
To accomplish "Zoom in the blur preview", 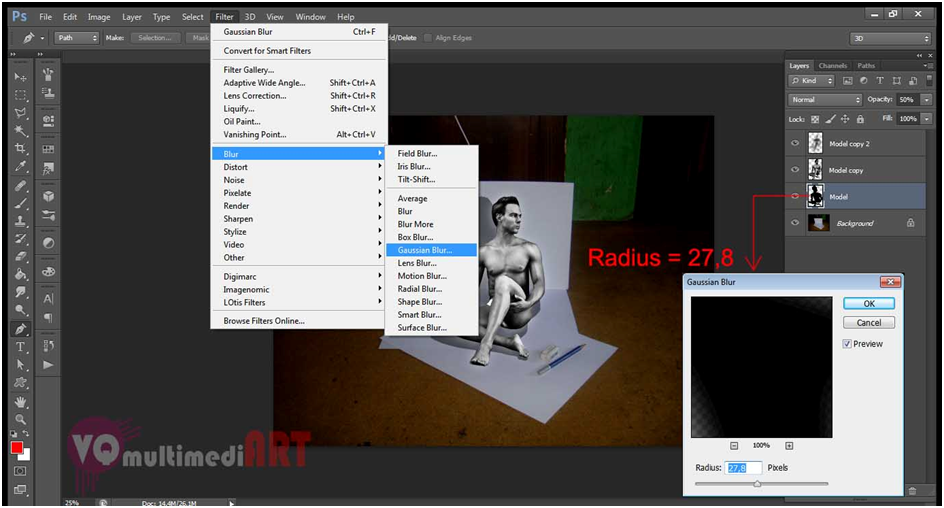I will [x=789, y=445].
